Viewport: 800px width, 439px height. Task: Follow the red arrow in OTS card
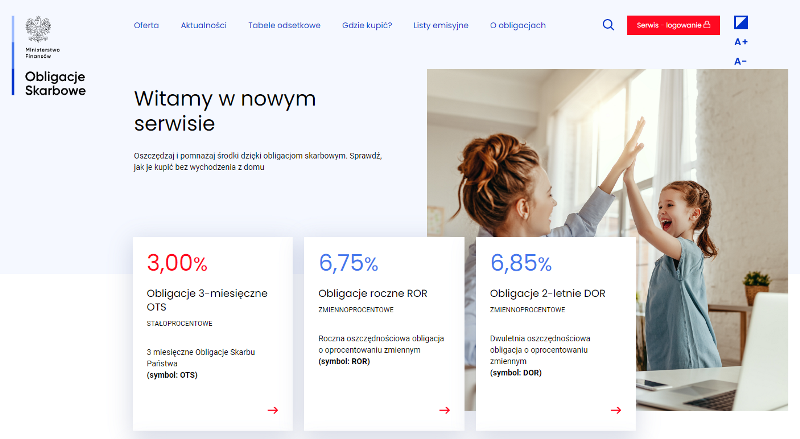[x=272, y=410]
